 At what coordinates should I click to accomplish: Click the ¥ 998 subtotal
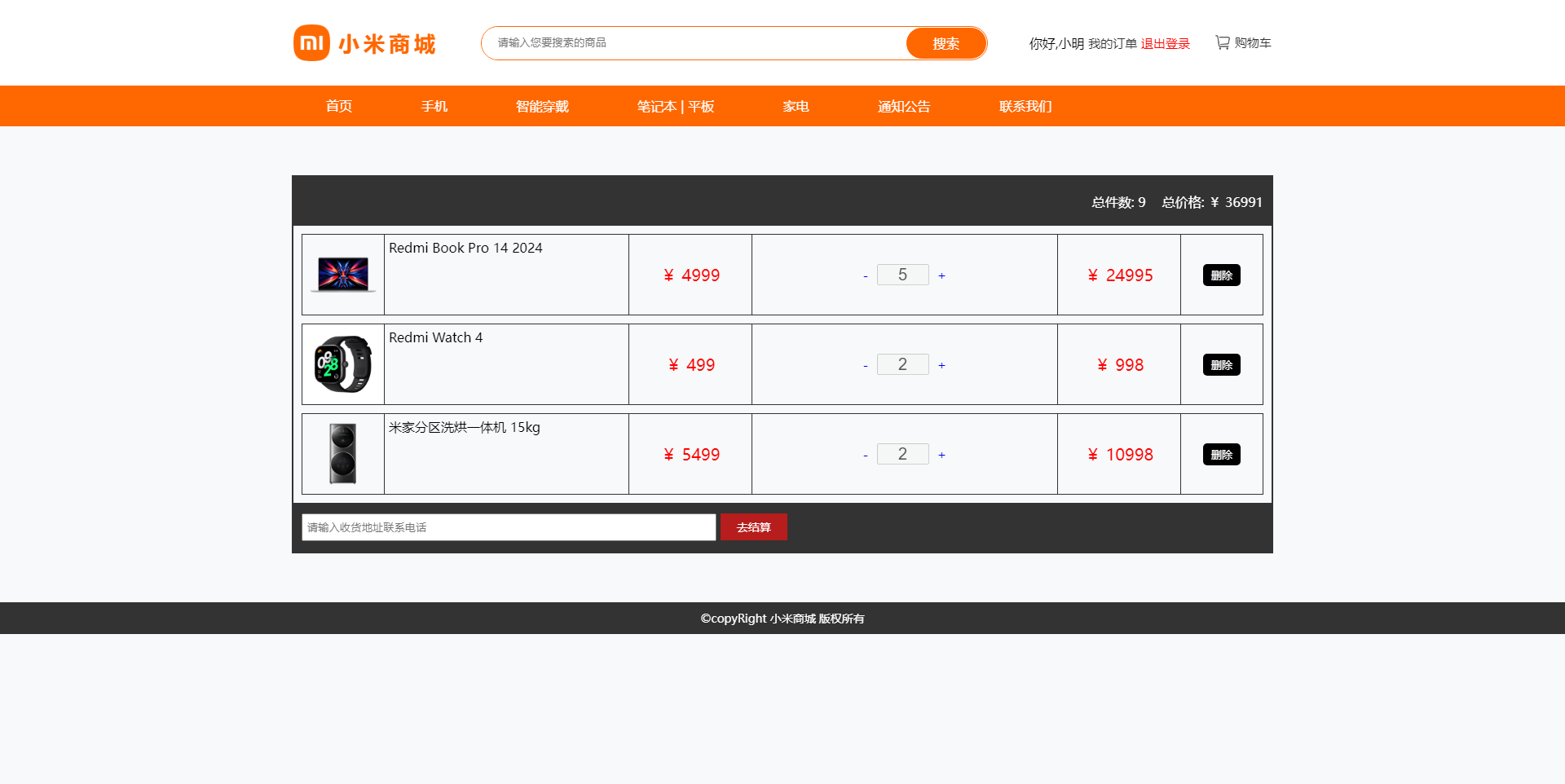pos(1120,365)
